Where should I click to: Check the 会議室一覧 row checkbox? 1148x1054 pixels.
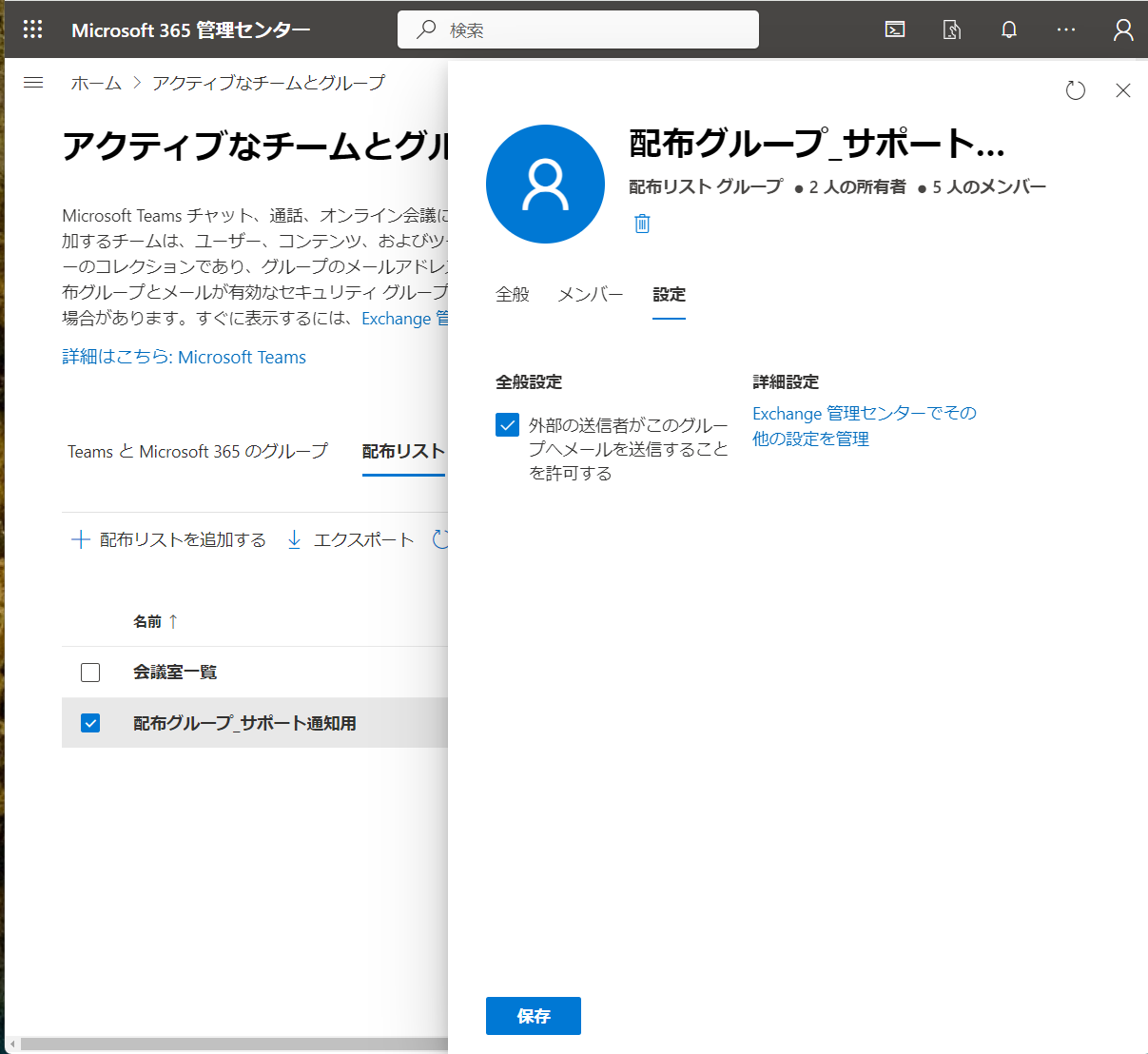click(90, 673)
